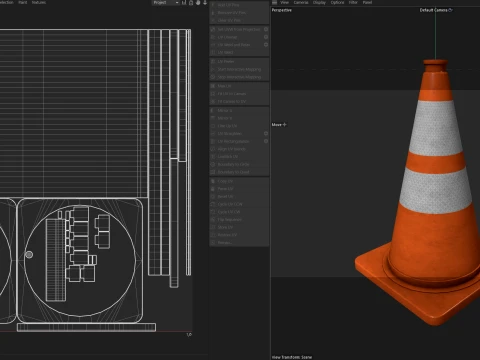The height and width of the screenshot is (360, 480).
Task: Click the UV Rectangularize icon
Action: pos(213,141)
